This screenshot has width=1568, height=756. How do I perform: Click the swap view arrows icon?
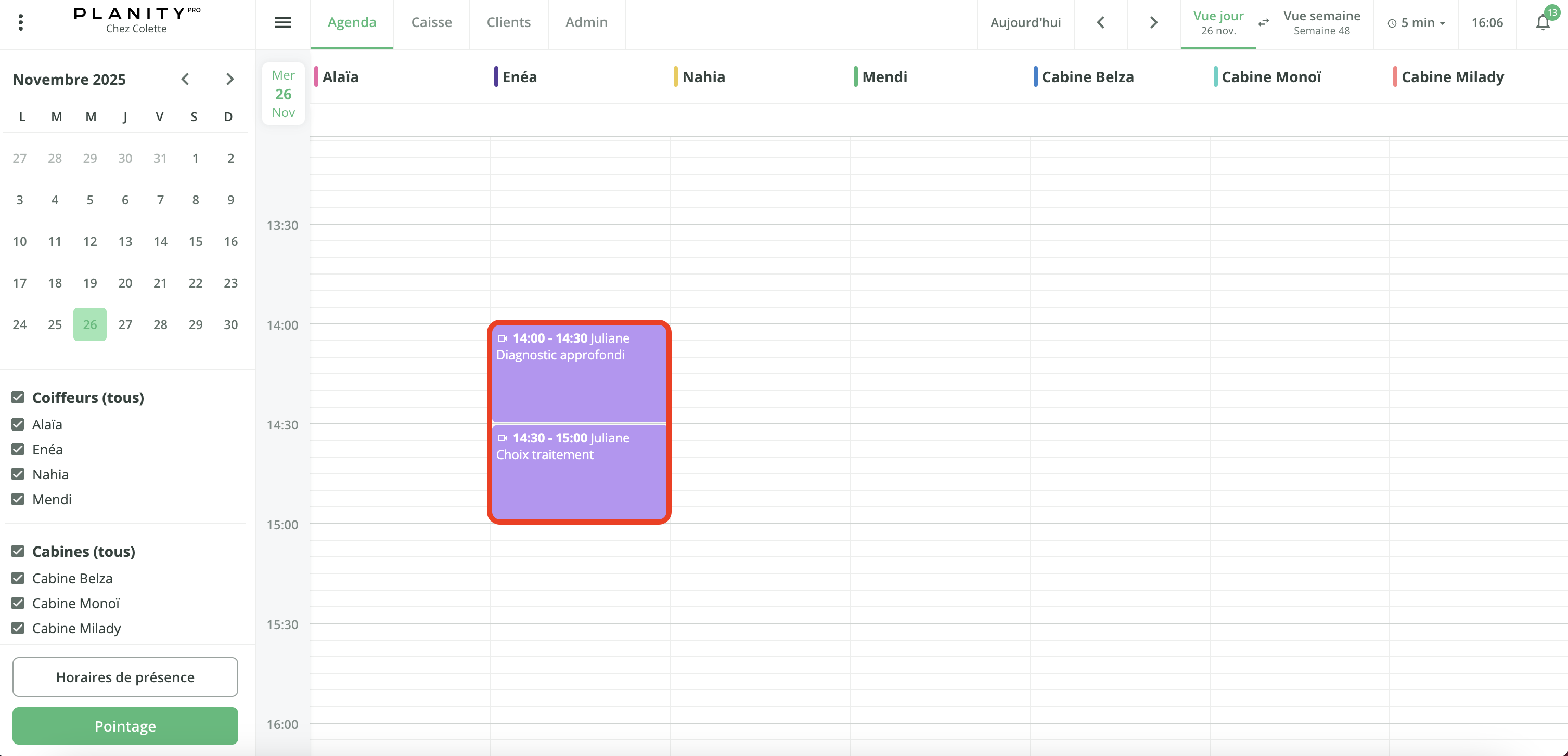(1264, 22)
